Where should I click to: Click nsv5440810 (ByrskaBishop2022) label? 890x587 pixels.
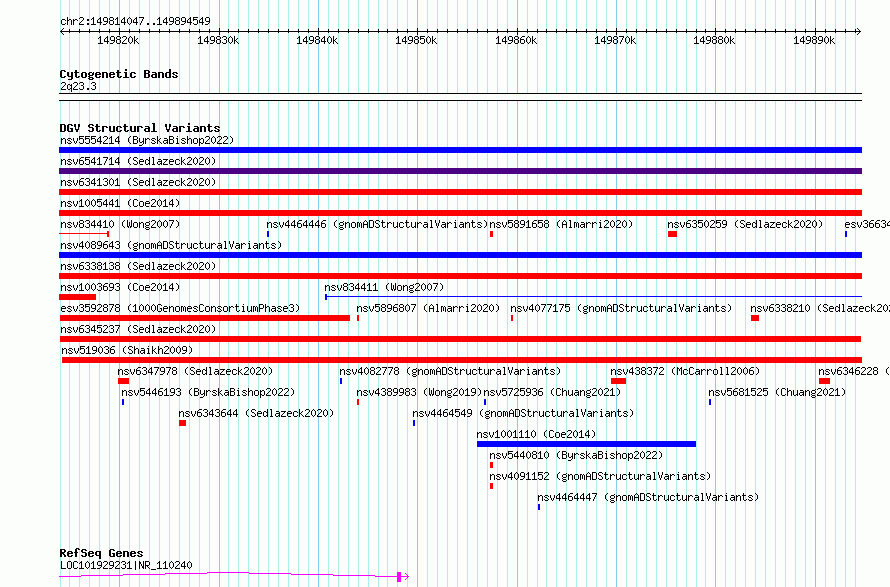pyautogui.click(x=576, y=455)
